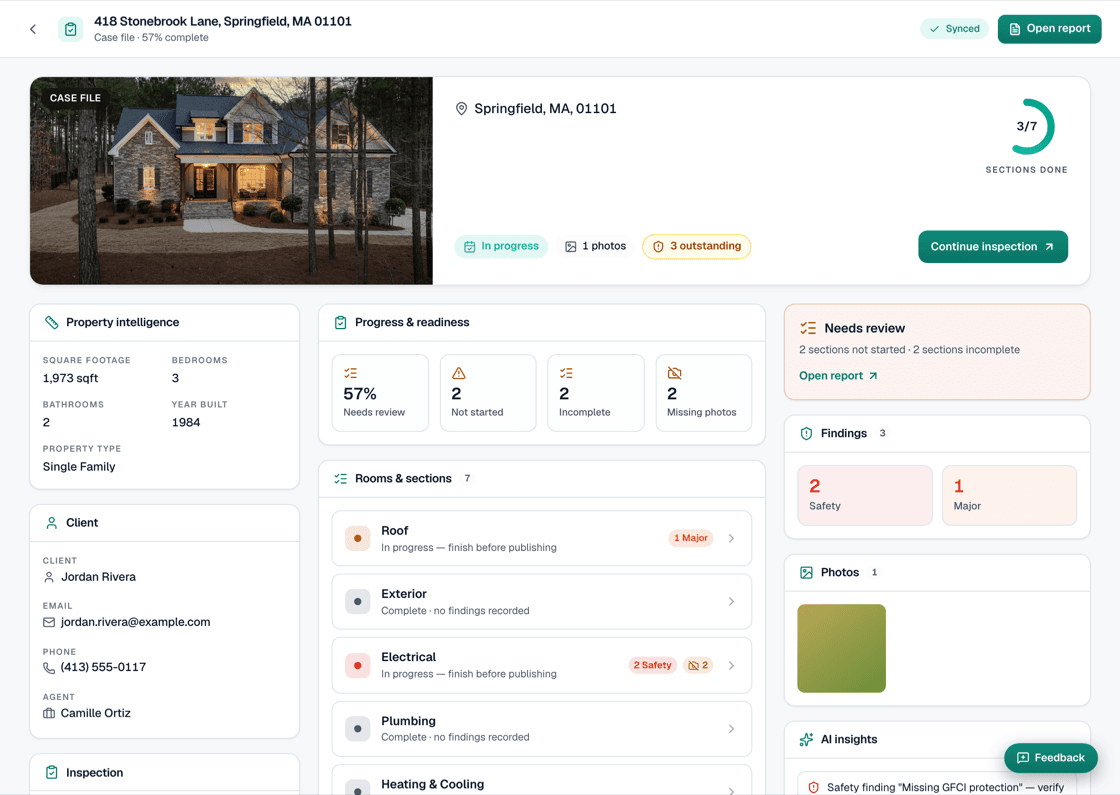Click the phone number (413) 555-0117
This screenshot has height=795, width=1120.
pyautogui.click(x=104, y=667)
